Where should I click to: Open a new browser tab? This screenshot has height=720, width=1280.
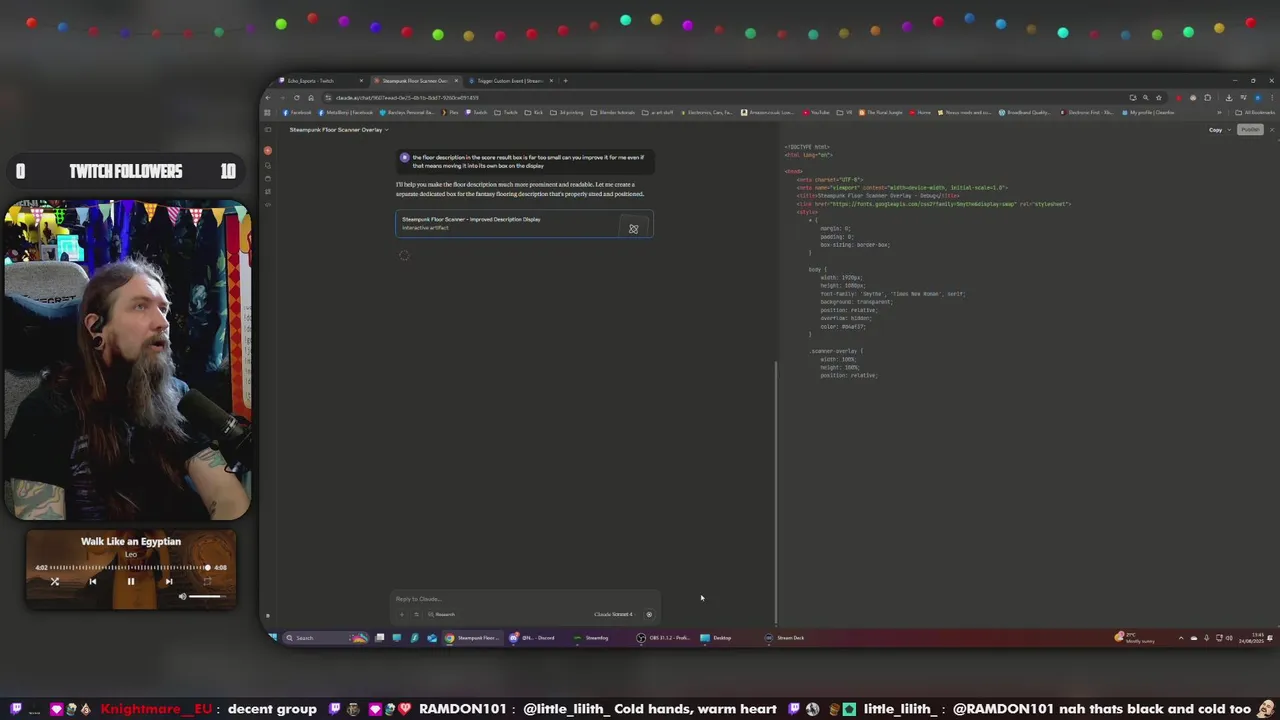(565, 81)
